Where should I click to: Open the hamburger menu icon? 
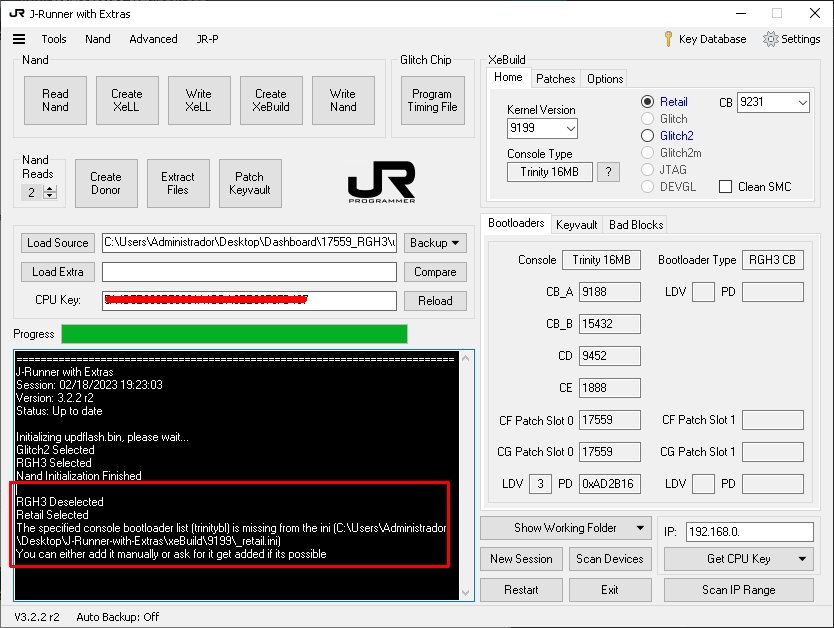coord(19,39)
